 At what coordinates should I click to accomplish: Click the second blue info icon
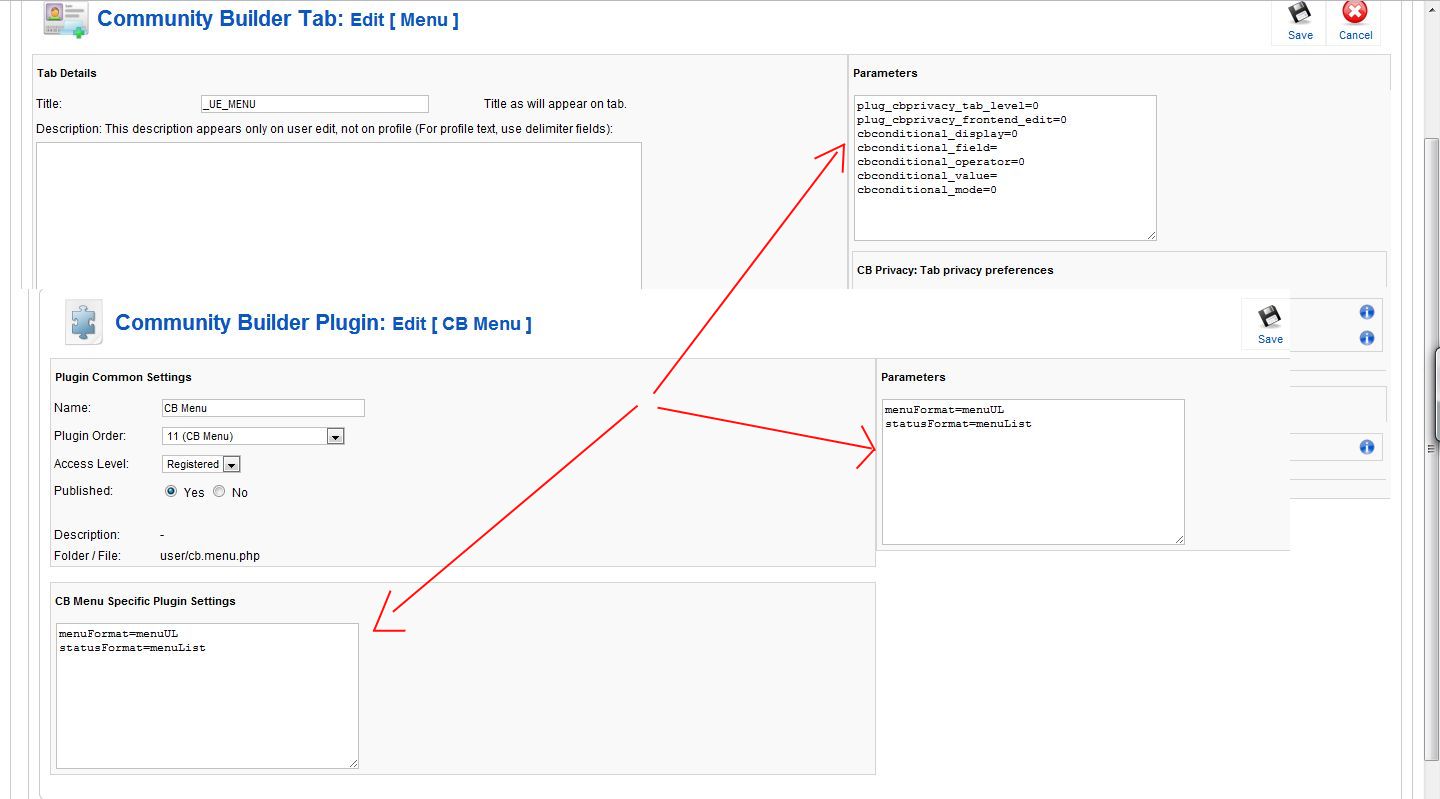tap(1367, 338)
